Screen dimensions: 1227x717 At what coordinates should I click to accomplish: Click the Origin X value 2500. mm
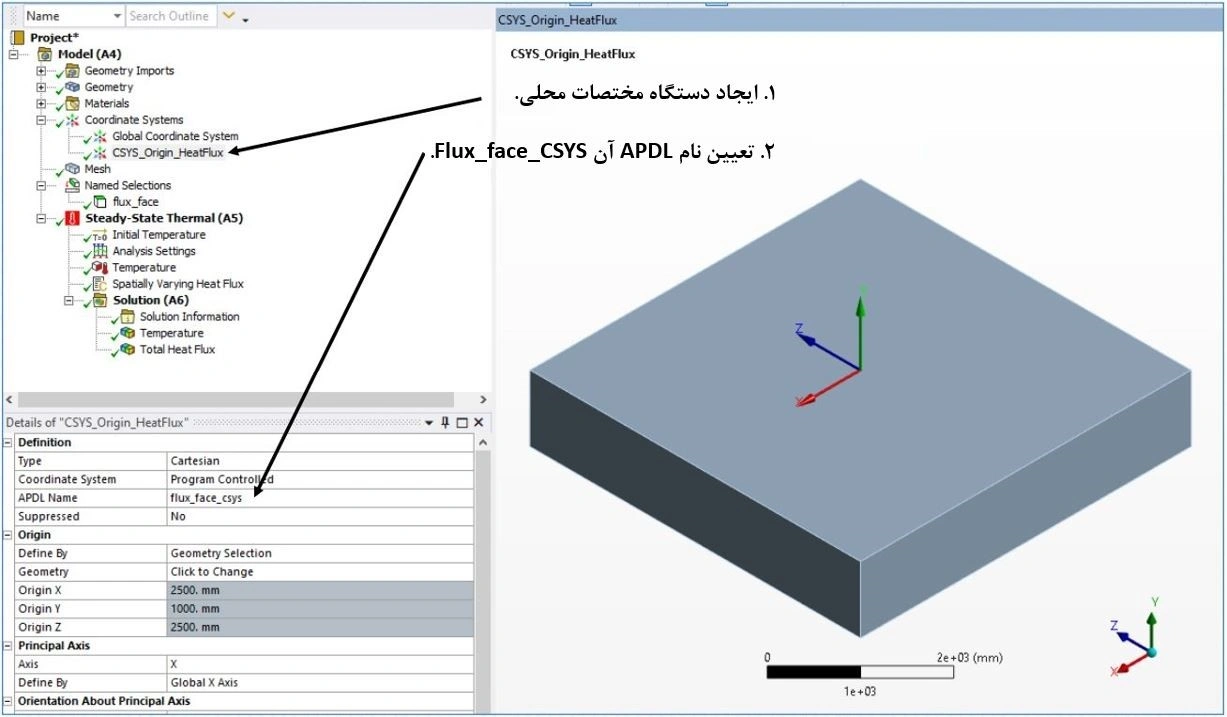coord(320,590)
